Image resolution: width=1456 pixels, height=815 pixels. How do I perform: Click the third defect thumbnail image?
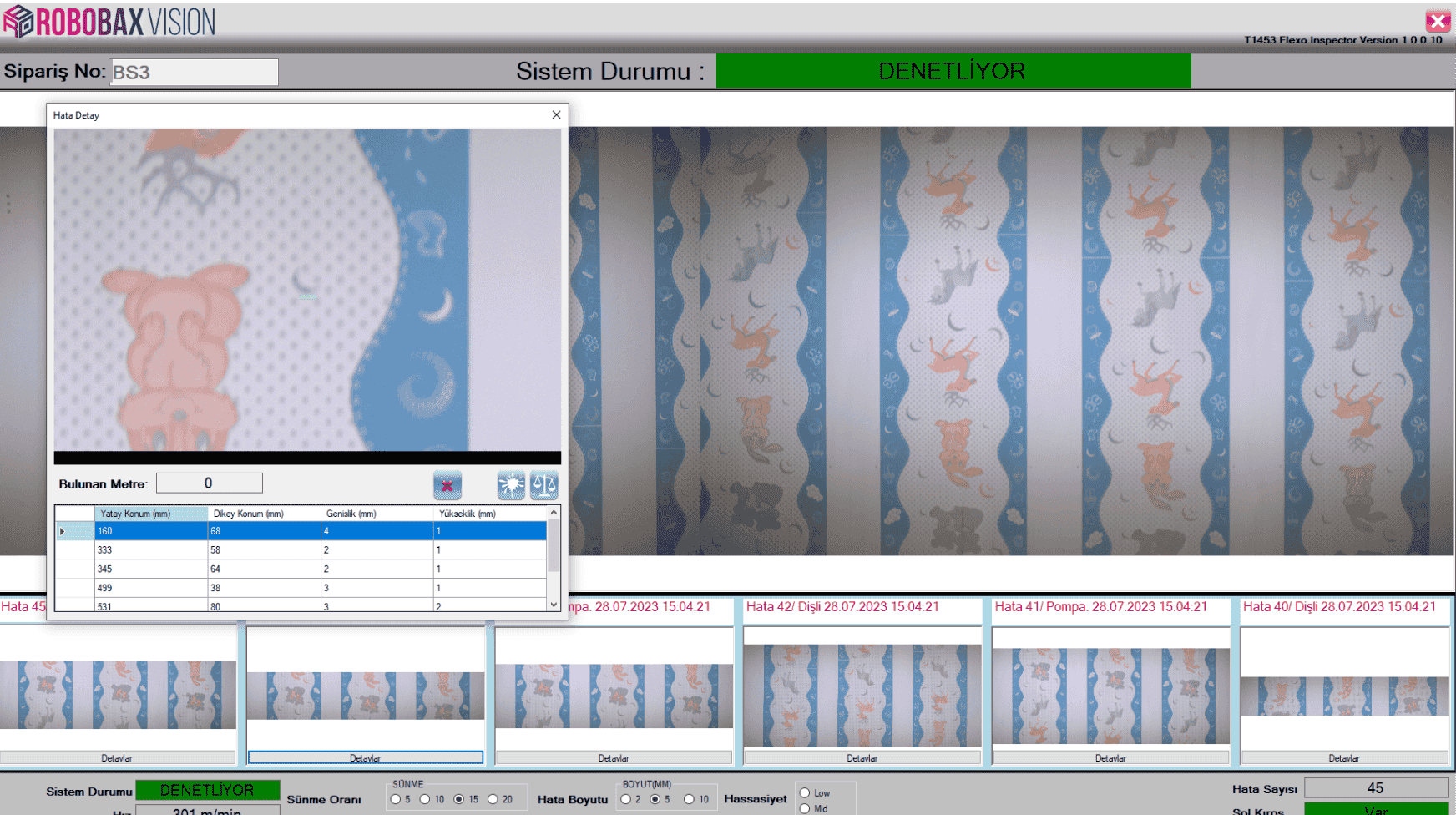coord(614,696)
